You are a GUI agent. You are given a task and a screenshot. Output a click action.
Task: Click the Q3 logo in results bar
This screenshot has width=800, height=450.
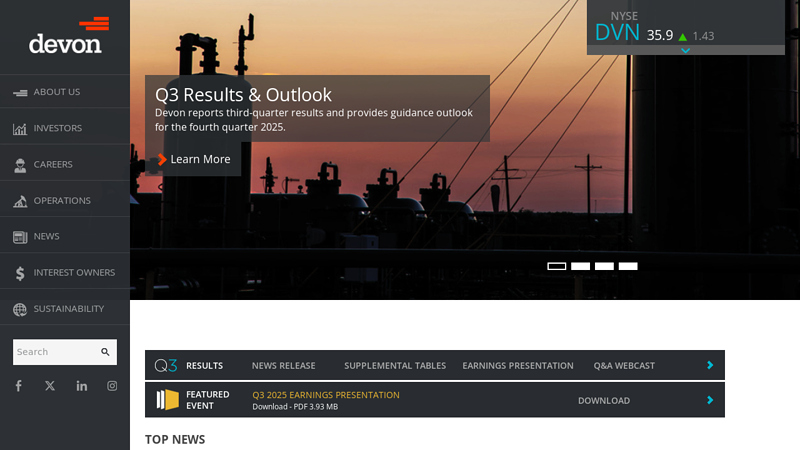click(x=166, y=365)
